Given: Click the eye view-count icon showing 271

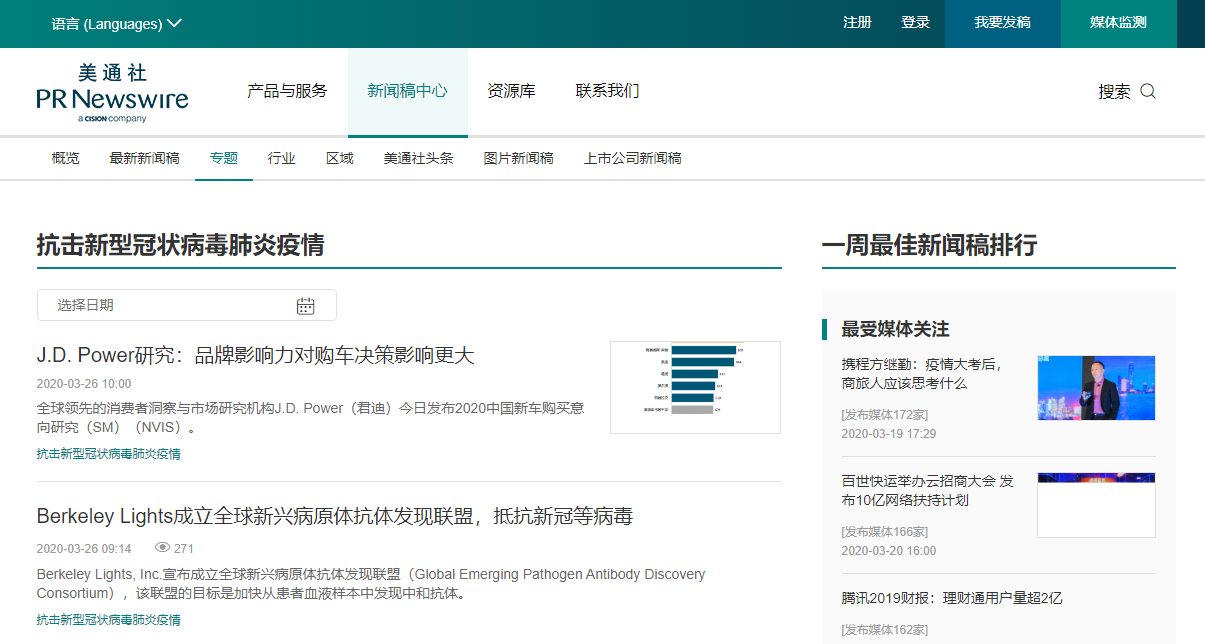Looking at the screenshot, I should pos(163,548).
